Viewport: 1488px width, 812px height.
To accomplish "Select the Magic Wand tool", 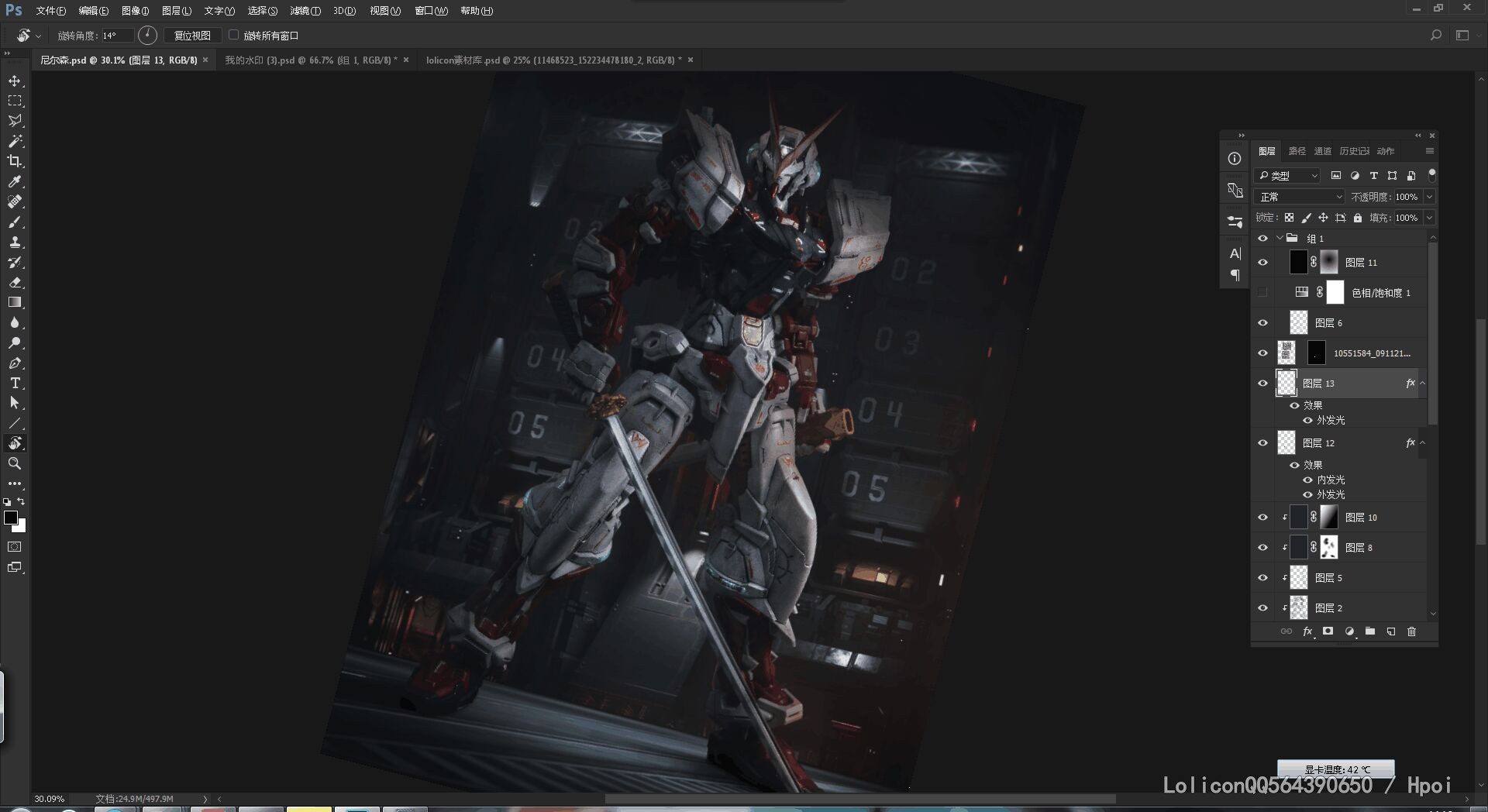I will click(x=15, y=141).
